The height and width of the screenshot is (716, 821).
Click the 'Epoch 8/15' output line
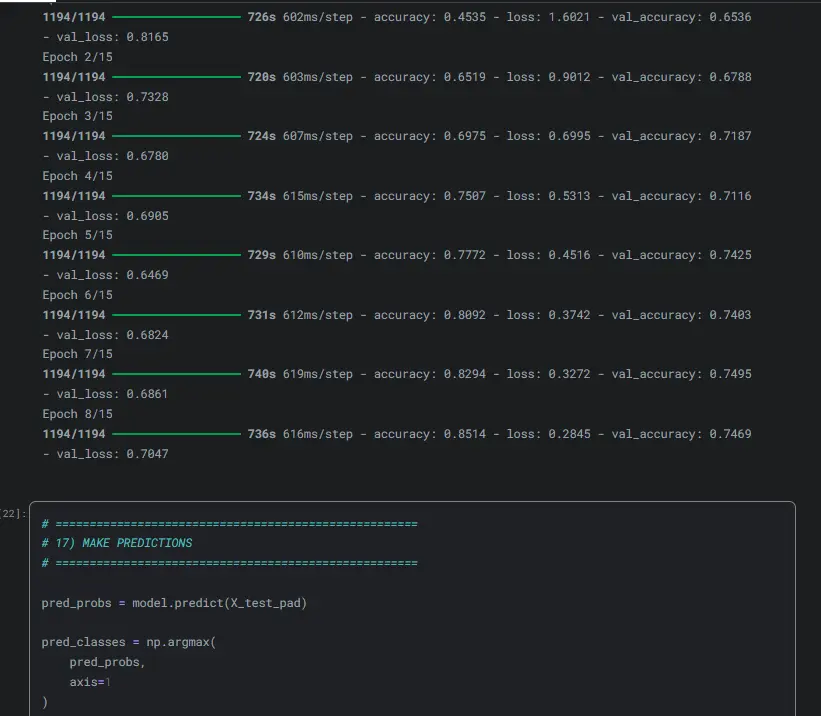(x=77, y=414)
